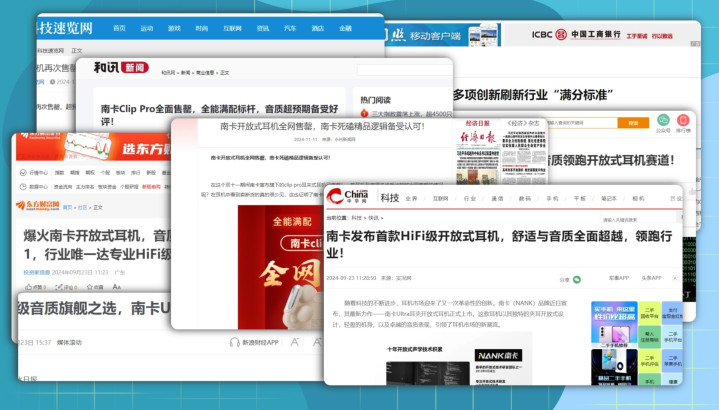Screen dimensions: 719x410
Task: Click 主力排名 in Eastmoney data center row
Action: point(85,187)
